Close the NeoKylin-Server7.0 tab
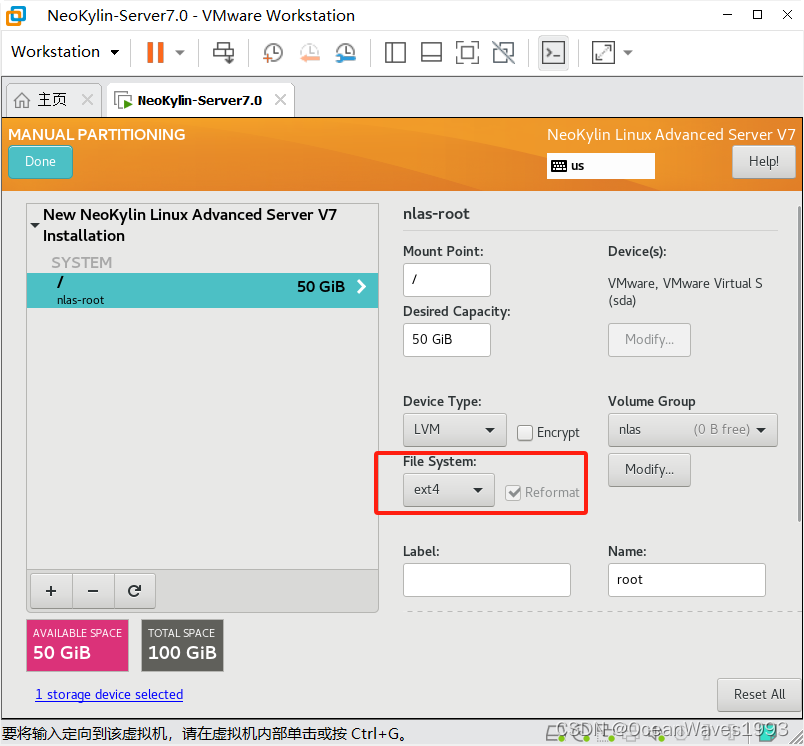The image size is (804, 746). click(280, 99)
